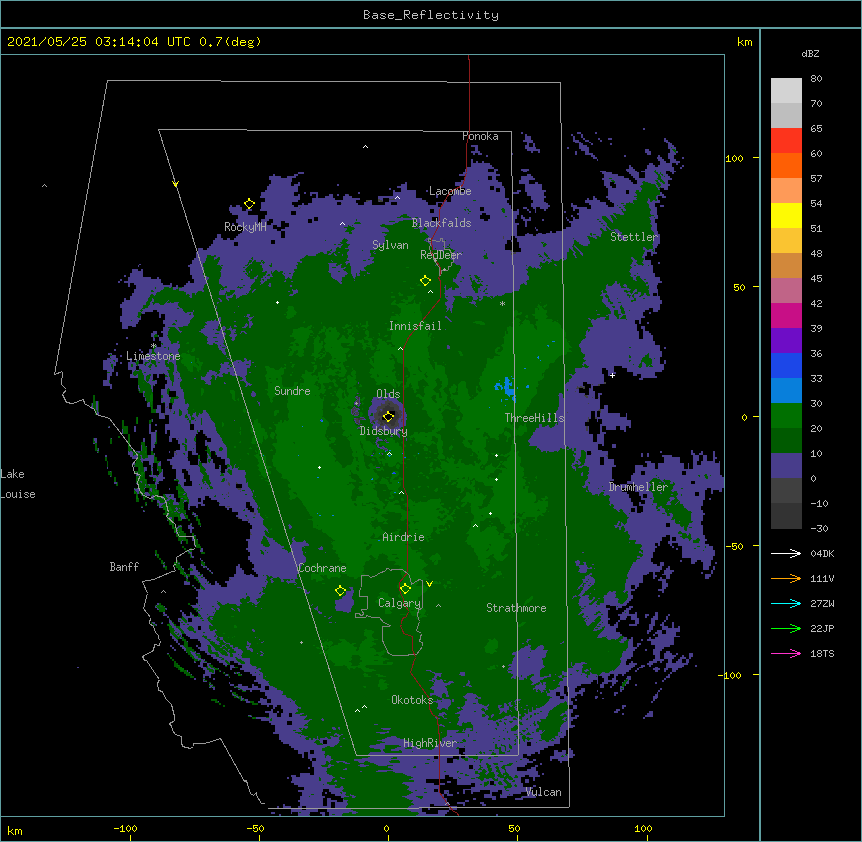
Task: Click the Olds town label
Action: click(x=388, y=394)
